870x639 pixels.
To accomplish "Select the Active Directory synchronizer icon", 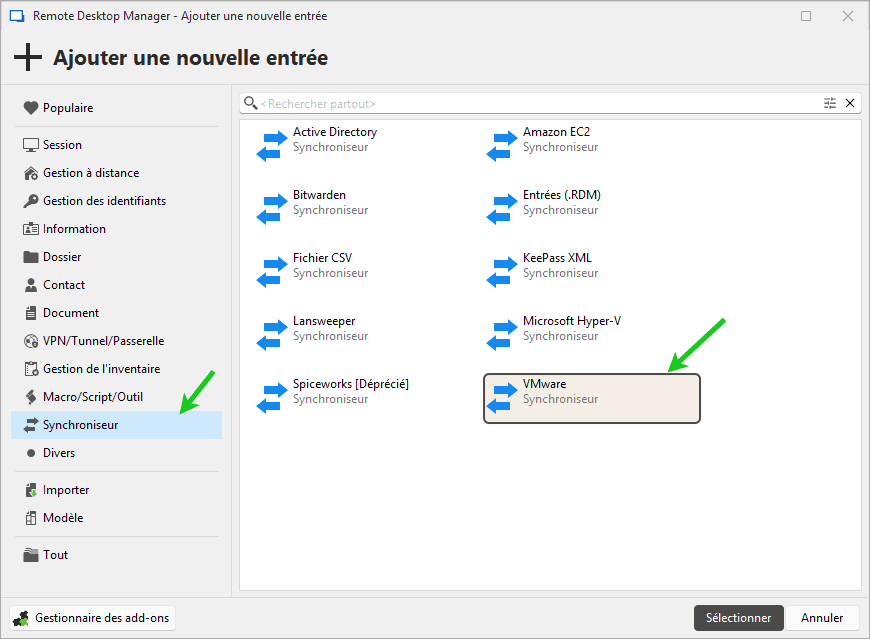I will coord(271,146).
